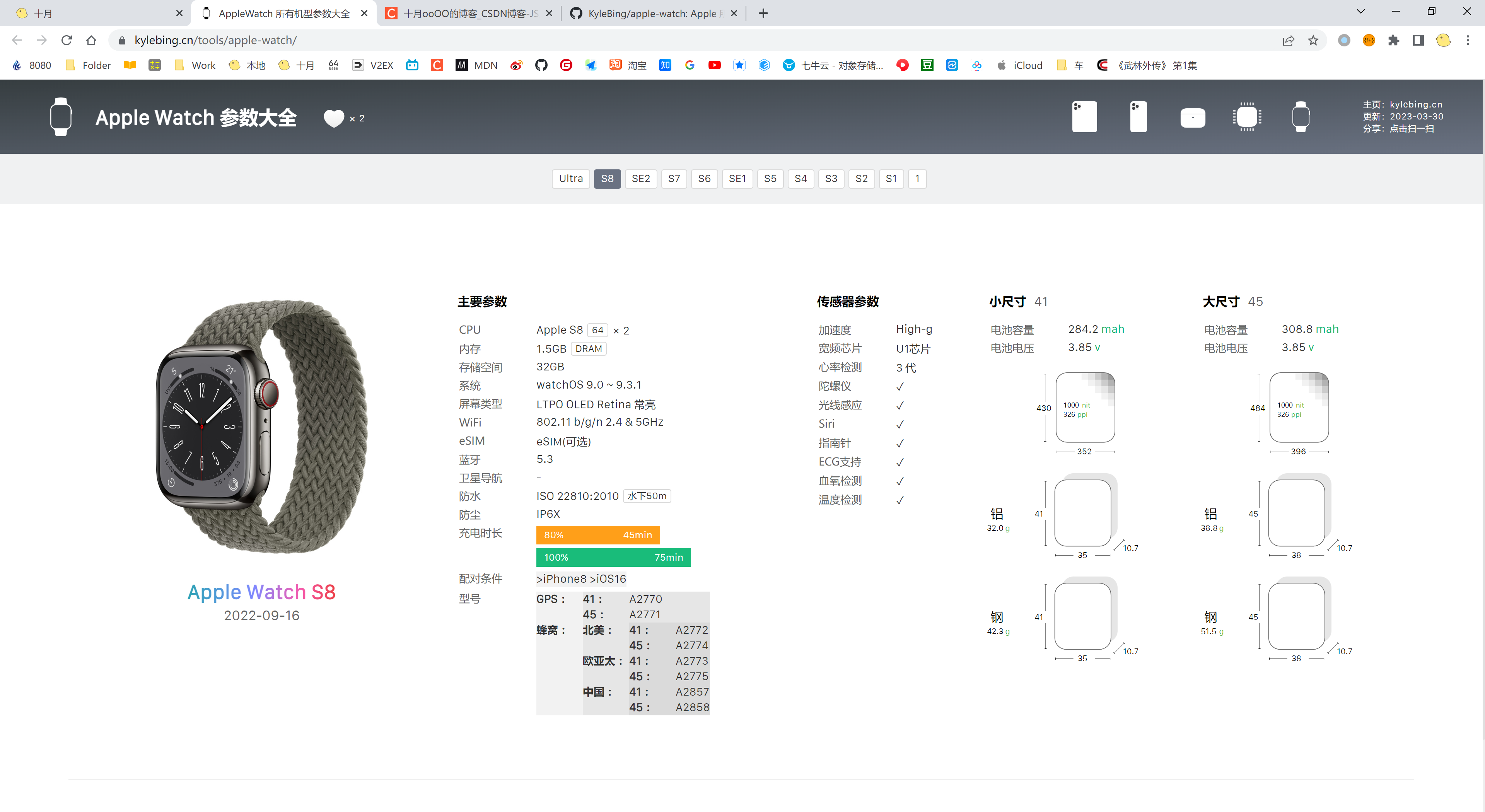Open the YouTube bookmark in the bookmarks bar
The image size is (1485, 812).
(x=714, y=65)
